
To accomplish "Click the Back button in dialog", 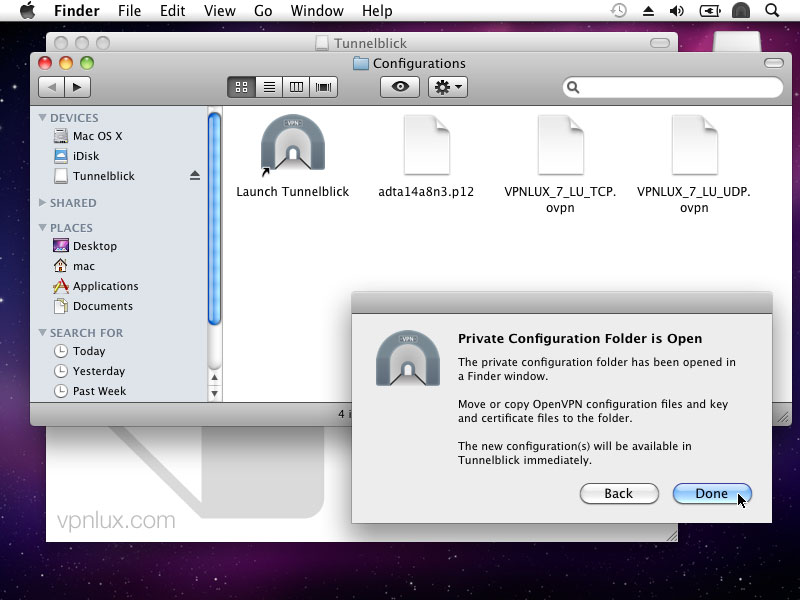I will click(x=619, y=493).
